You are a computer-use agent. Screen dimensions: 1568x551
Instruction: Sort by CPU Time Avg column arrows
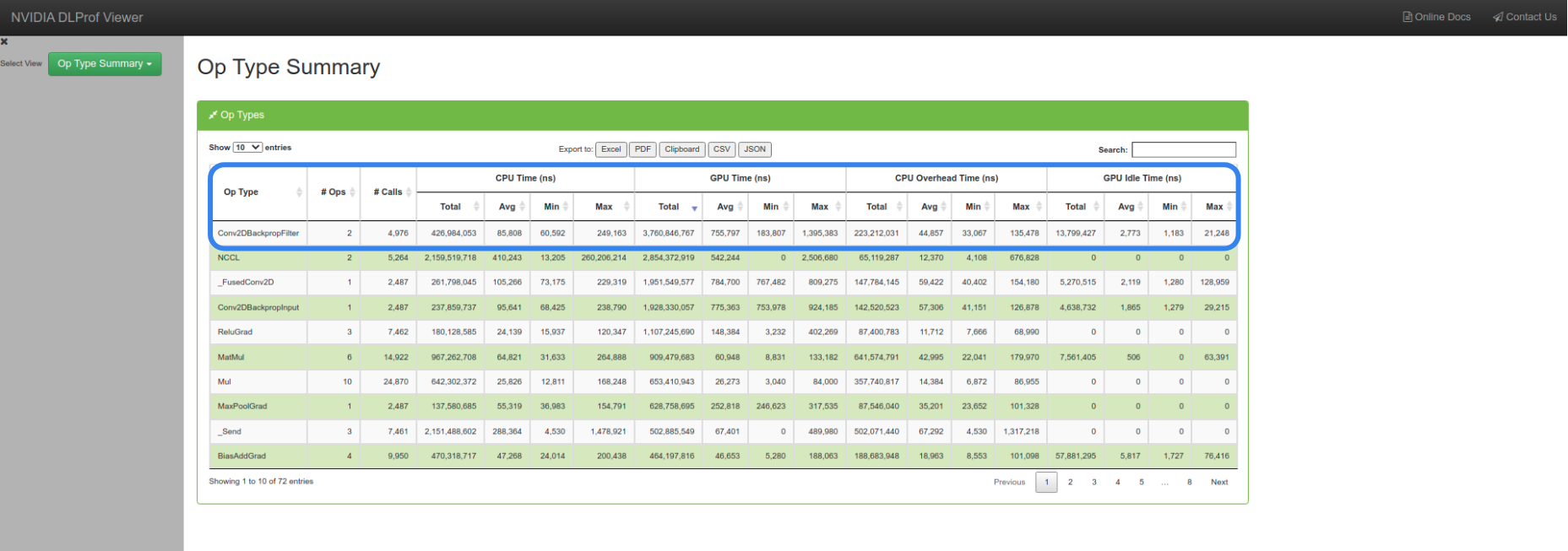coord(523,207)
